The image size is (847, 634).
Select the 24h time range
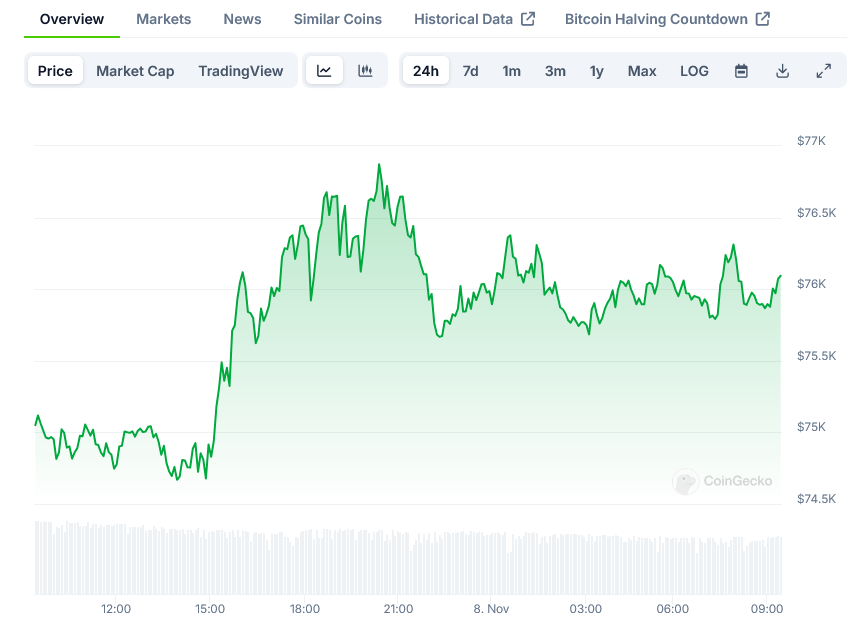point(426,71)
